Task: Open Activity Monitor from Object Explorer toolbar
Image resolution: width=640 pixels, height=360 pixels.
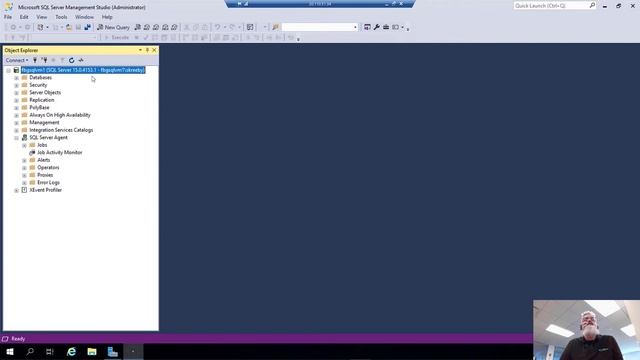Action: (x=81, y=60)
